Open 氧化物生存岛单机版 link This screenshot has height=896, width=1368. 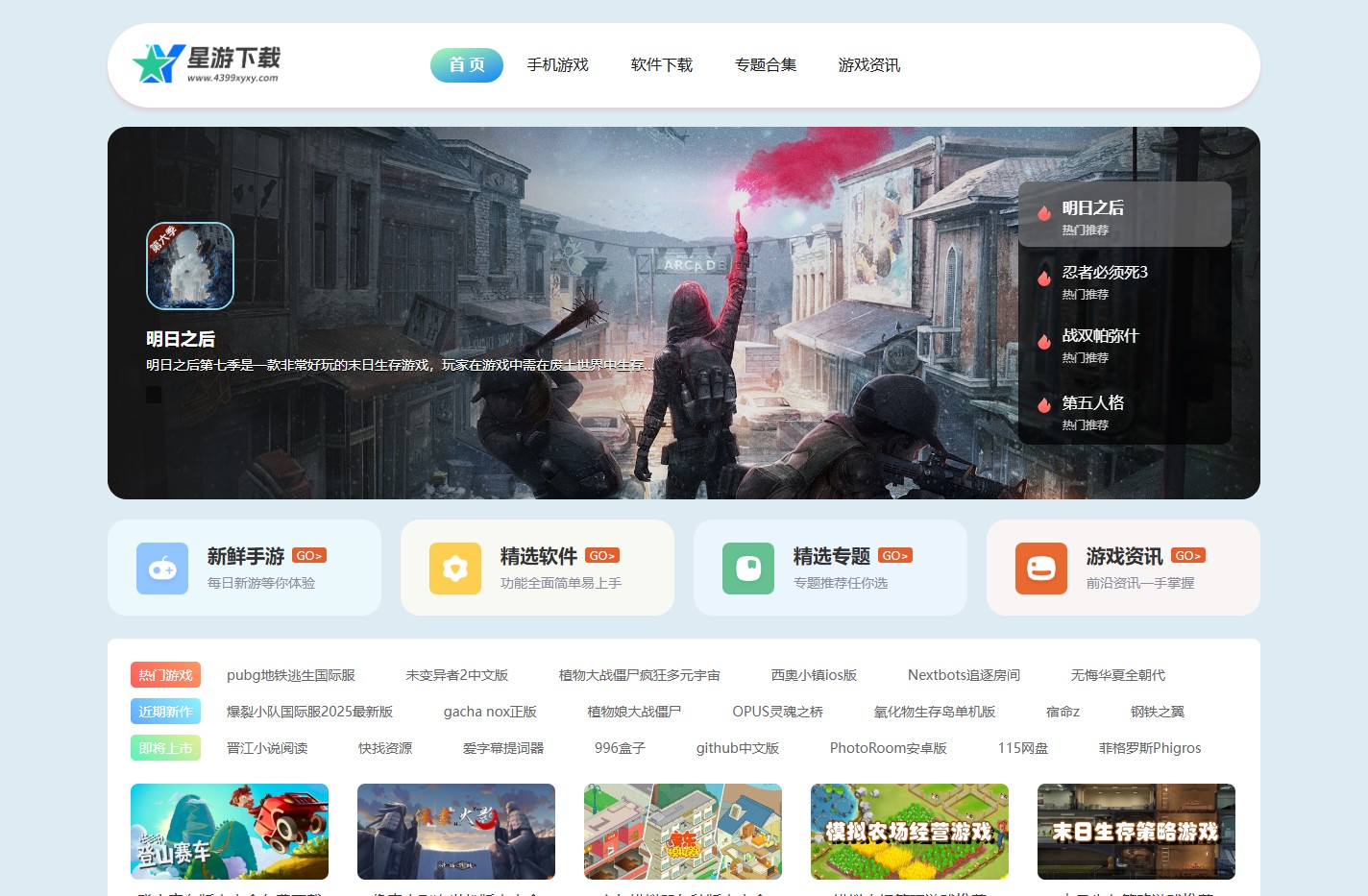(935, 712)
